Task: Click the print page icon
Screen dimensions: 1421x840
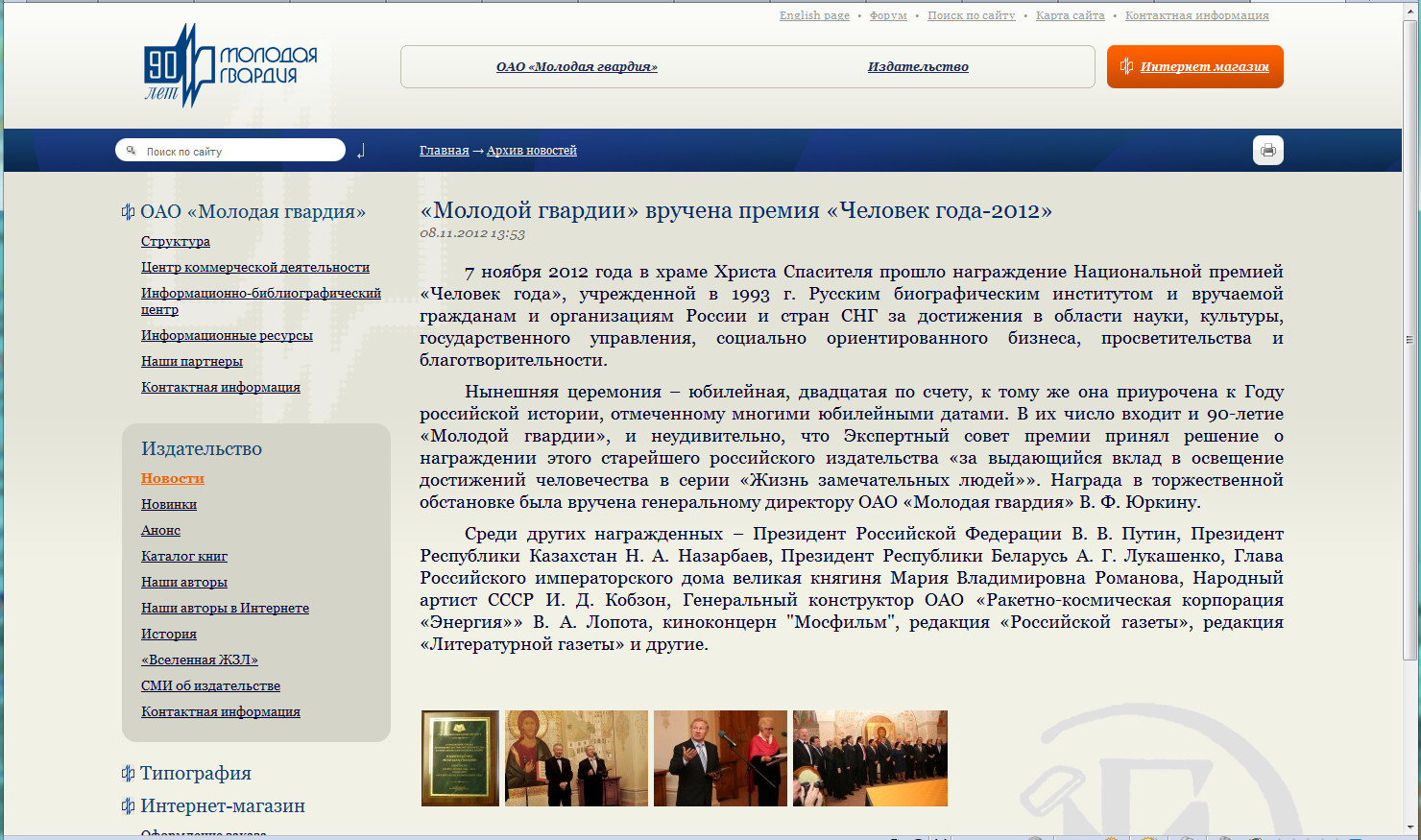Action: click(1268, 151)
